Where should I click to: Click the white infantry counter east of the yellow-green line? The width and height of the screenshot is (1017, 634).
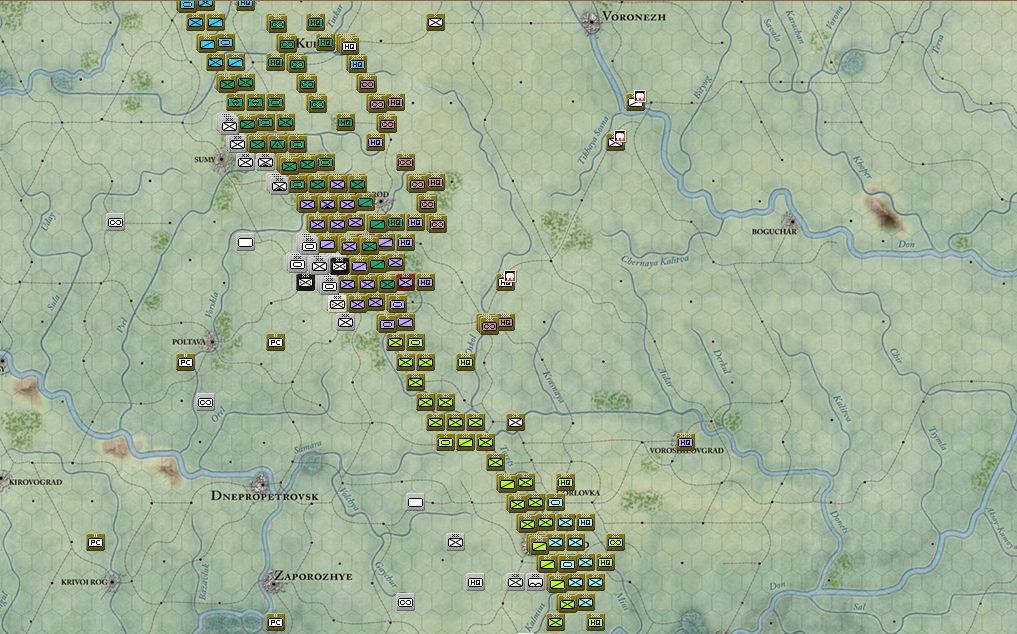tap(515, 422)
